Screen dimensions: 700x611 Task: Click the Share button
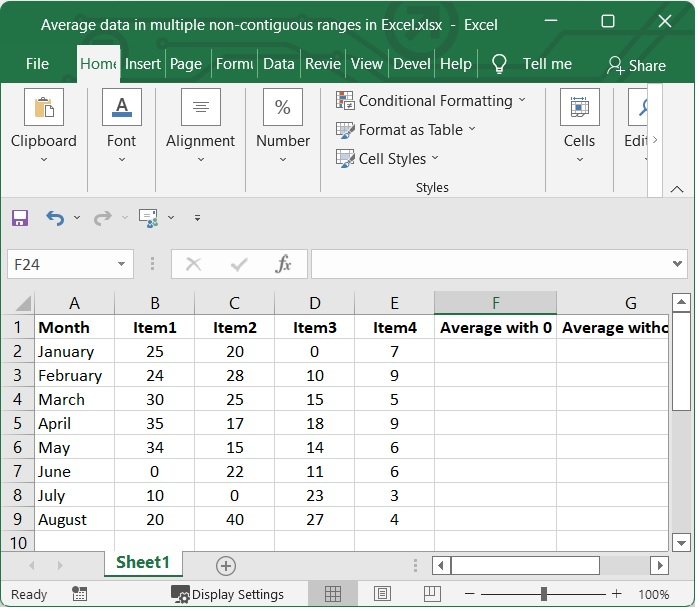tap(636, 65)
